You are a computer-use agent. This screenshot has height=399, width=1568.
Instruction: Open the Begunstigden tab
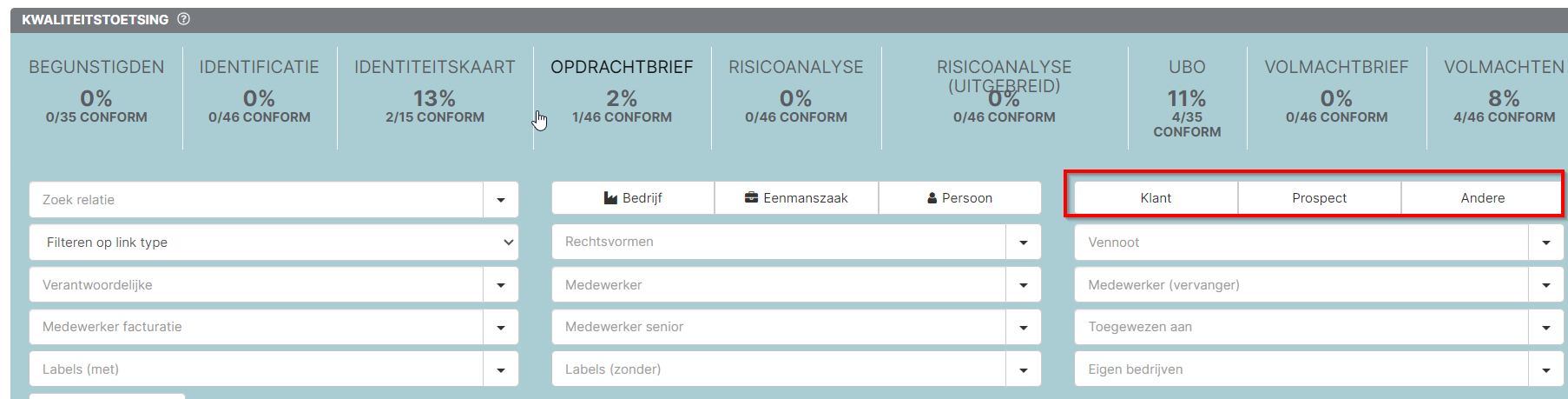point(96,90)
